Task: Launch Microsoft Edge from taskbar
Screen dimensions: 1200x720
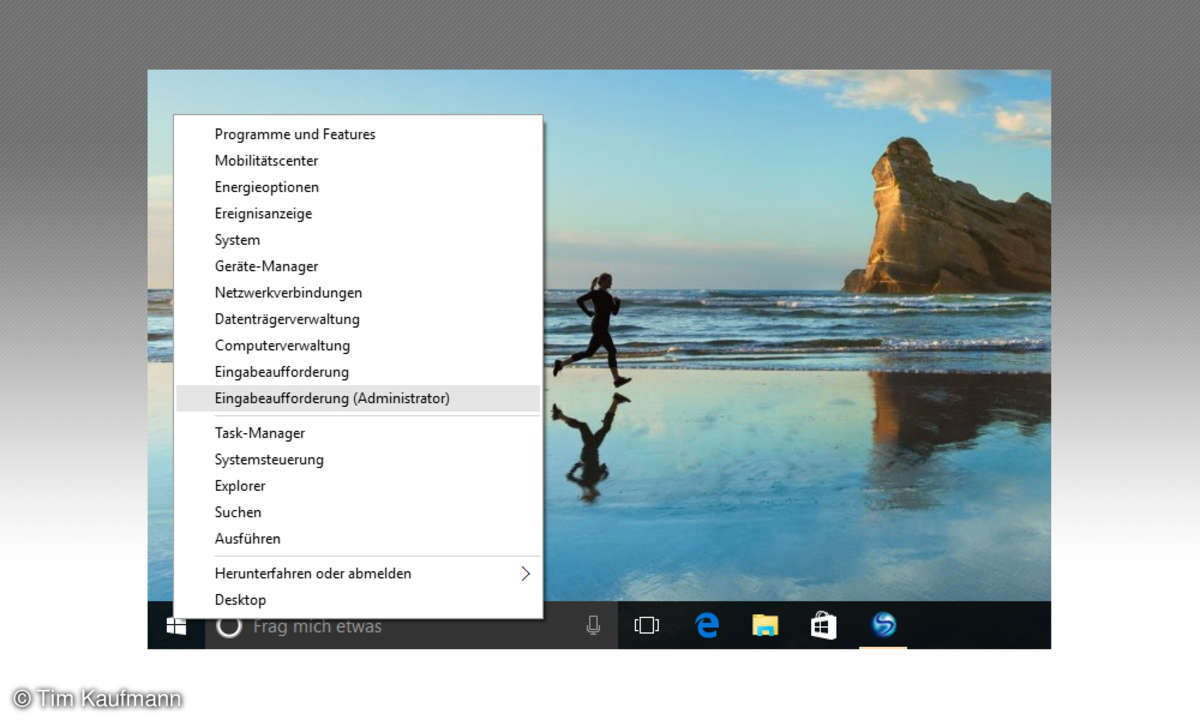Action: click(707, 625)
